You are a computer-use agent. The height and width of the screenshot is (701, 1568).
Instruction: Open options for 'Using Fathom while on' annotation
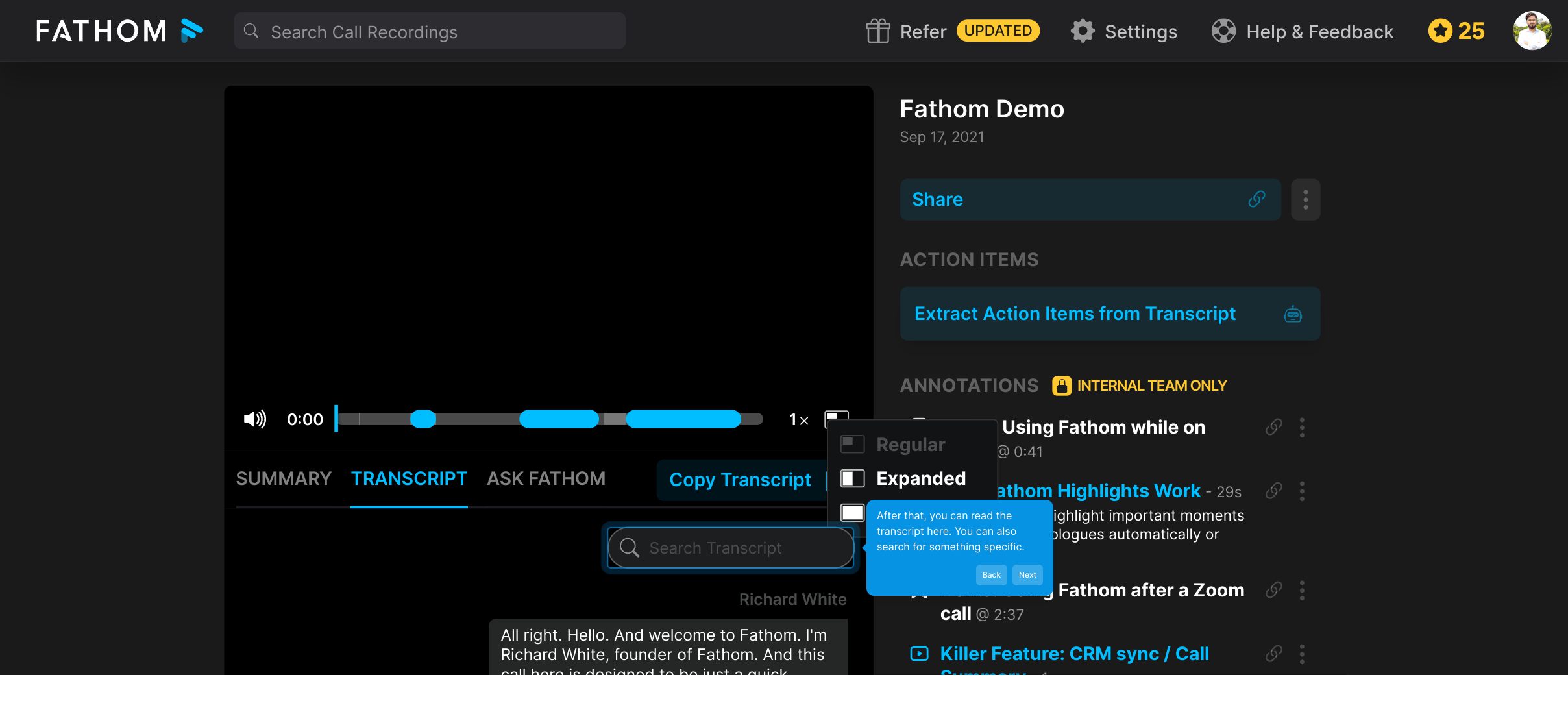click(1302, 427)
